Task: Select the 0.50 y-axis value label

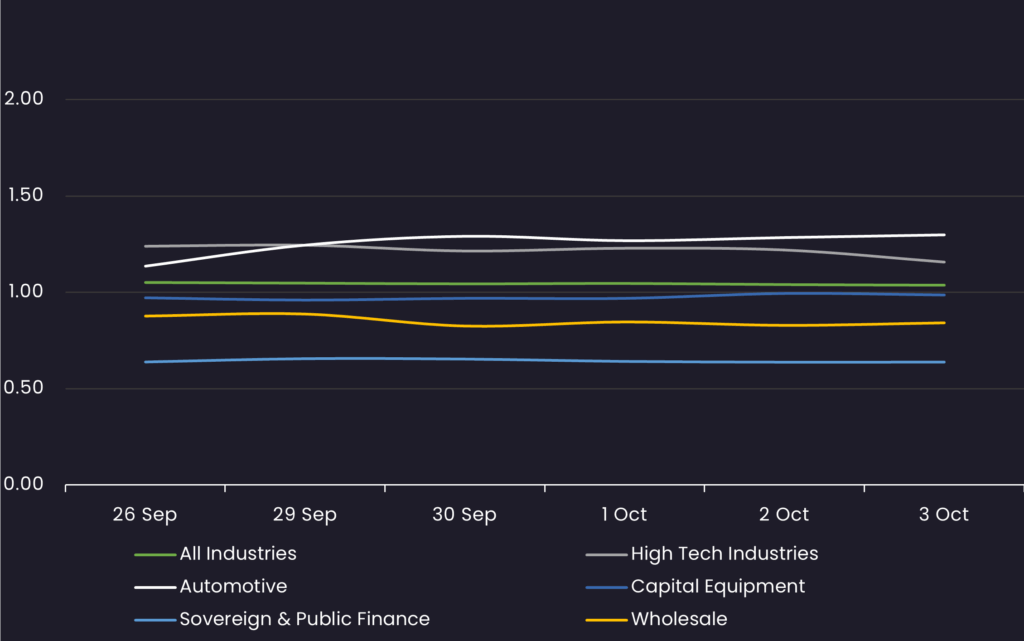Action: click(x=24, y=388)
